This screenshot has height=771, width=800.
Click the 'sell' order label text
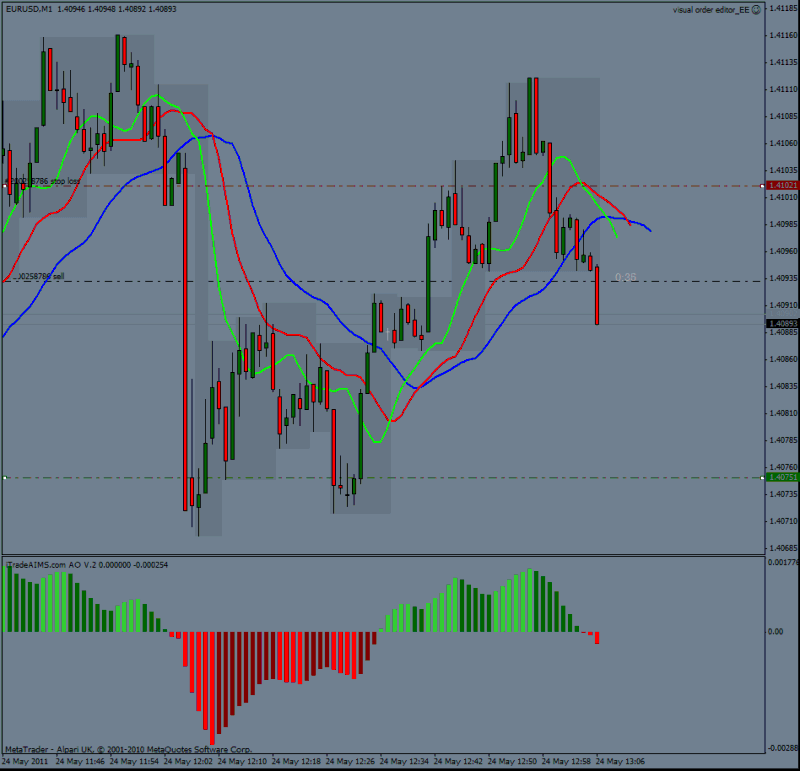(x=59, y=277)
